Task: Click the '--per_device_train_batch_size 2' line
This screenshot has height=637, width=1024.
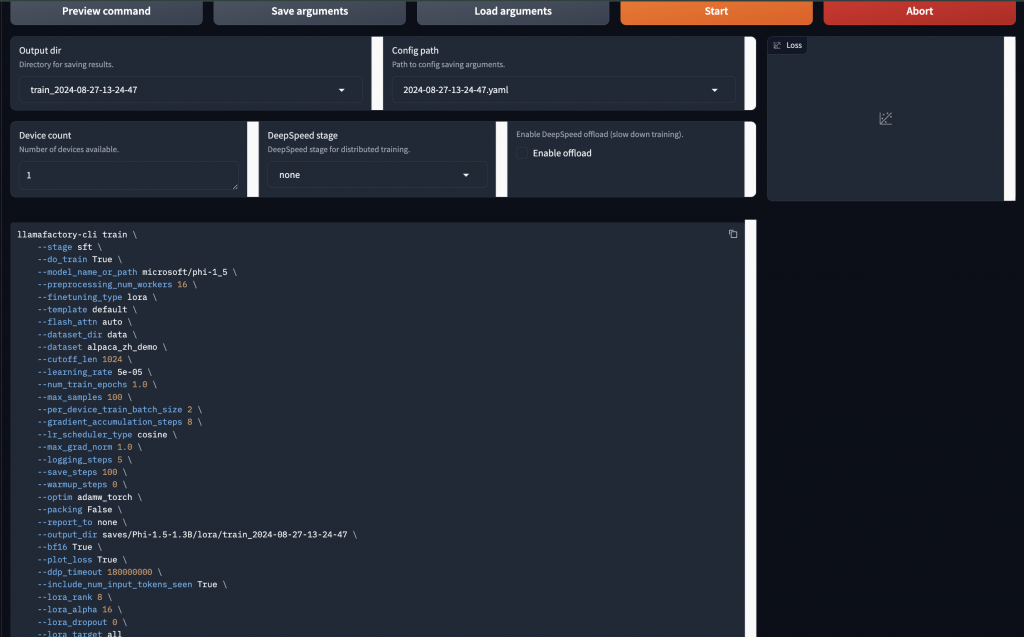Action: click(120, 410)
